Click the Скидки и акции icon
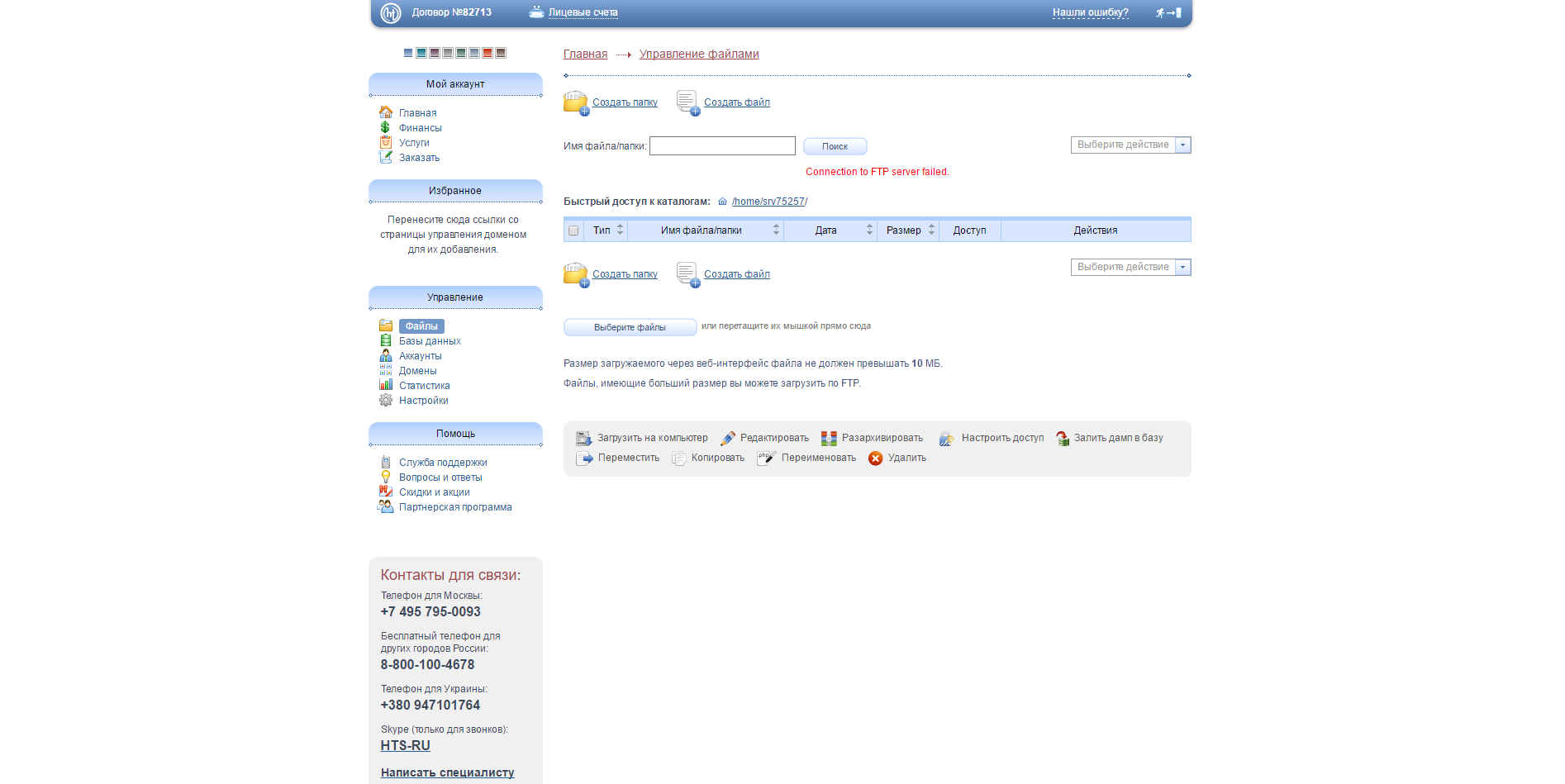This screenshot has height=784, width=1565. pos(386,492)
